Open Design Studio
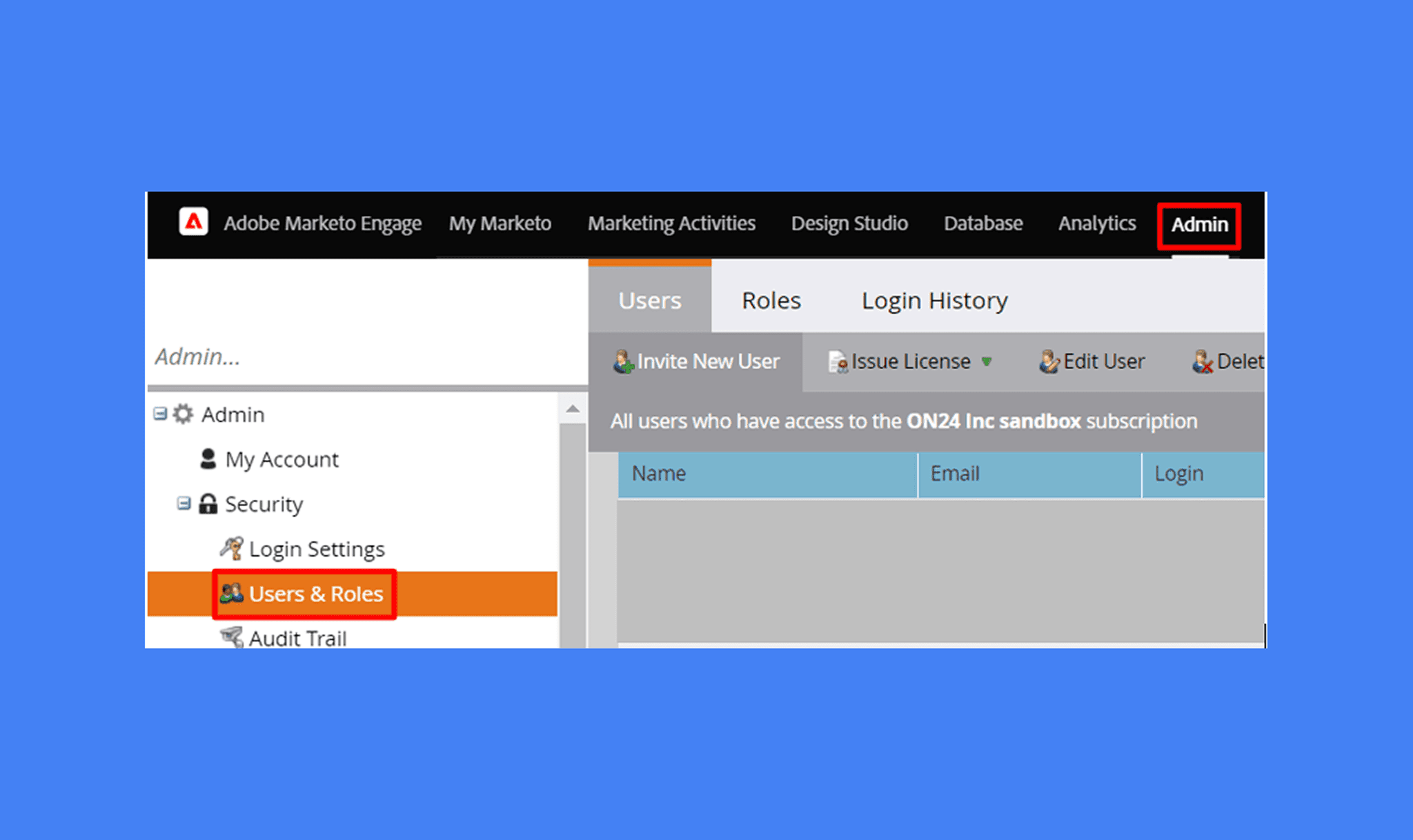This screenshot has width=1413, height=840. [849, 223]
